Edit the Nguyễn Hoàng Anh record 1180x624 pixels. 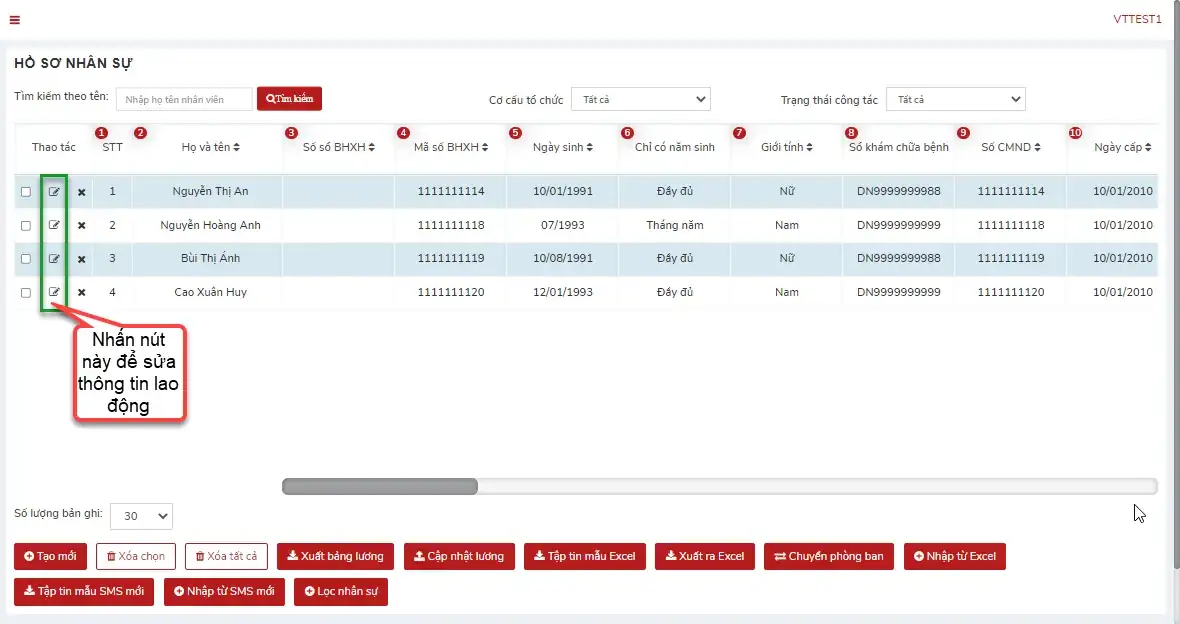click(x=54, y=225)
